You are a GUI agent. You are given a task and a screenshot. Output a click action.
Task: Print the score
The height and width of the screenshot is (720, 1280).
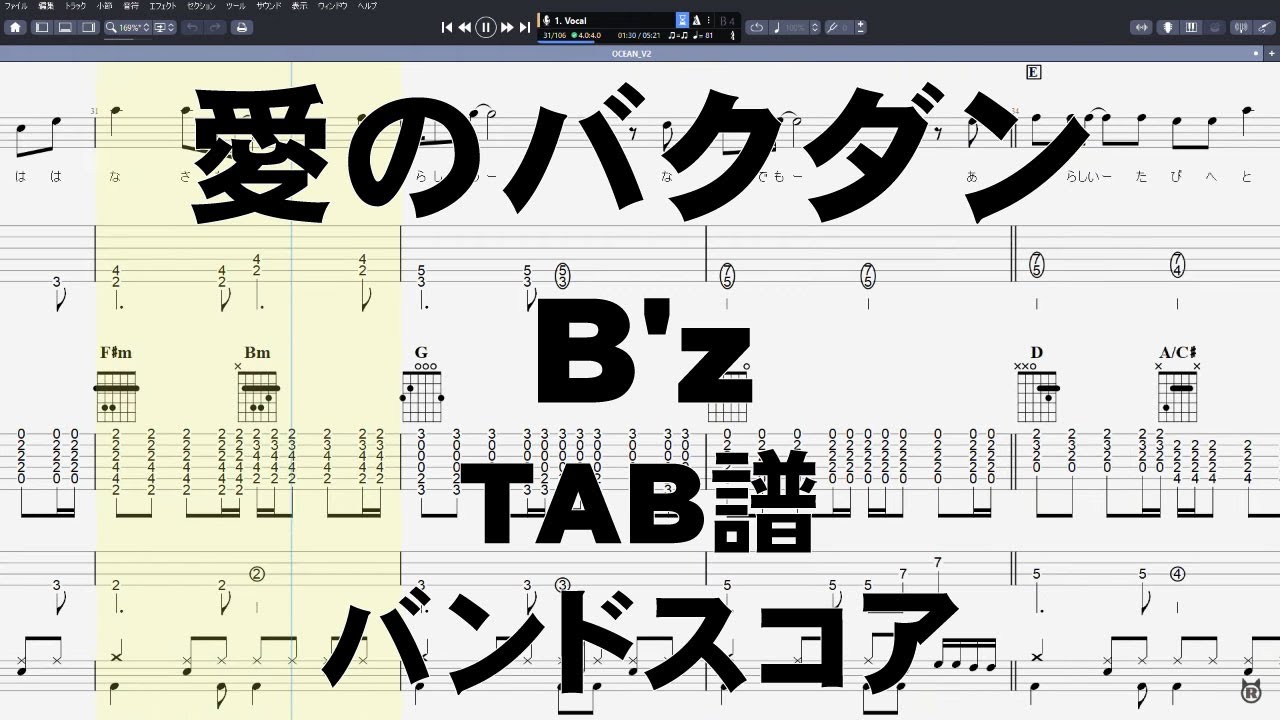click(x=241, y=28)
